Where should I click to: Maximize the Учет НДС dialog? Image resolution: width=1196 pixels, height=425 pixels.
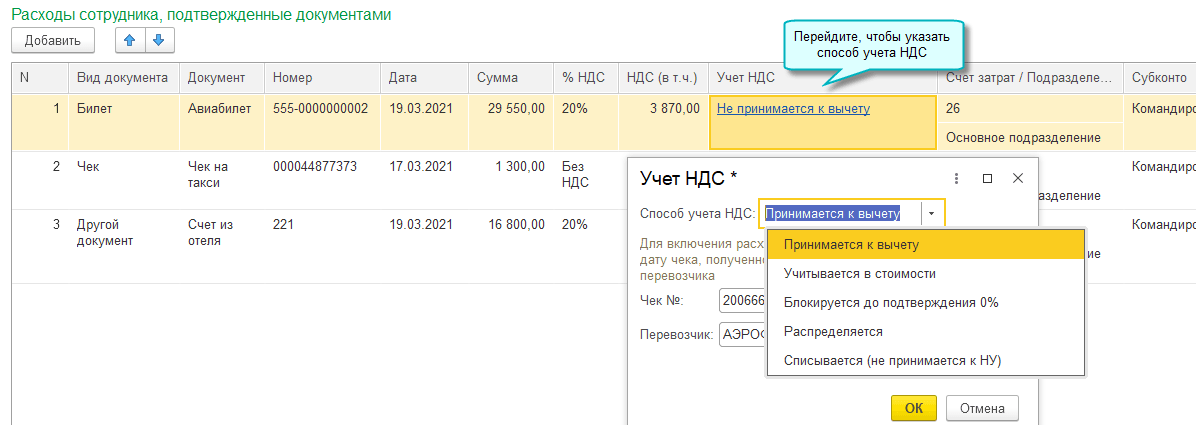pyautogui.click(x=987, y=178)
